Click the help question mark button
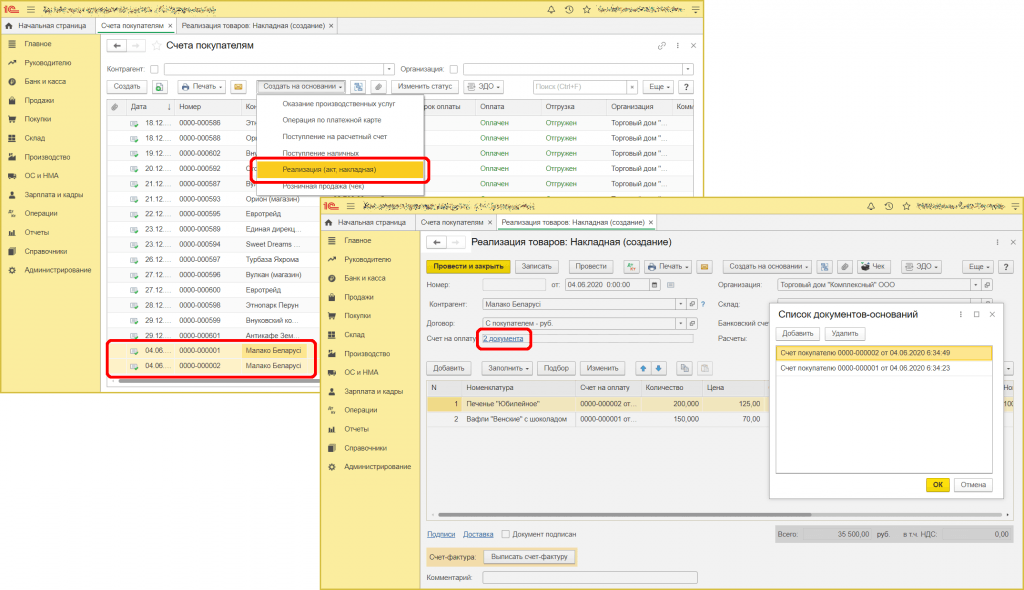 click(685, 87)
